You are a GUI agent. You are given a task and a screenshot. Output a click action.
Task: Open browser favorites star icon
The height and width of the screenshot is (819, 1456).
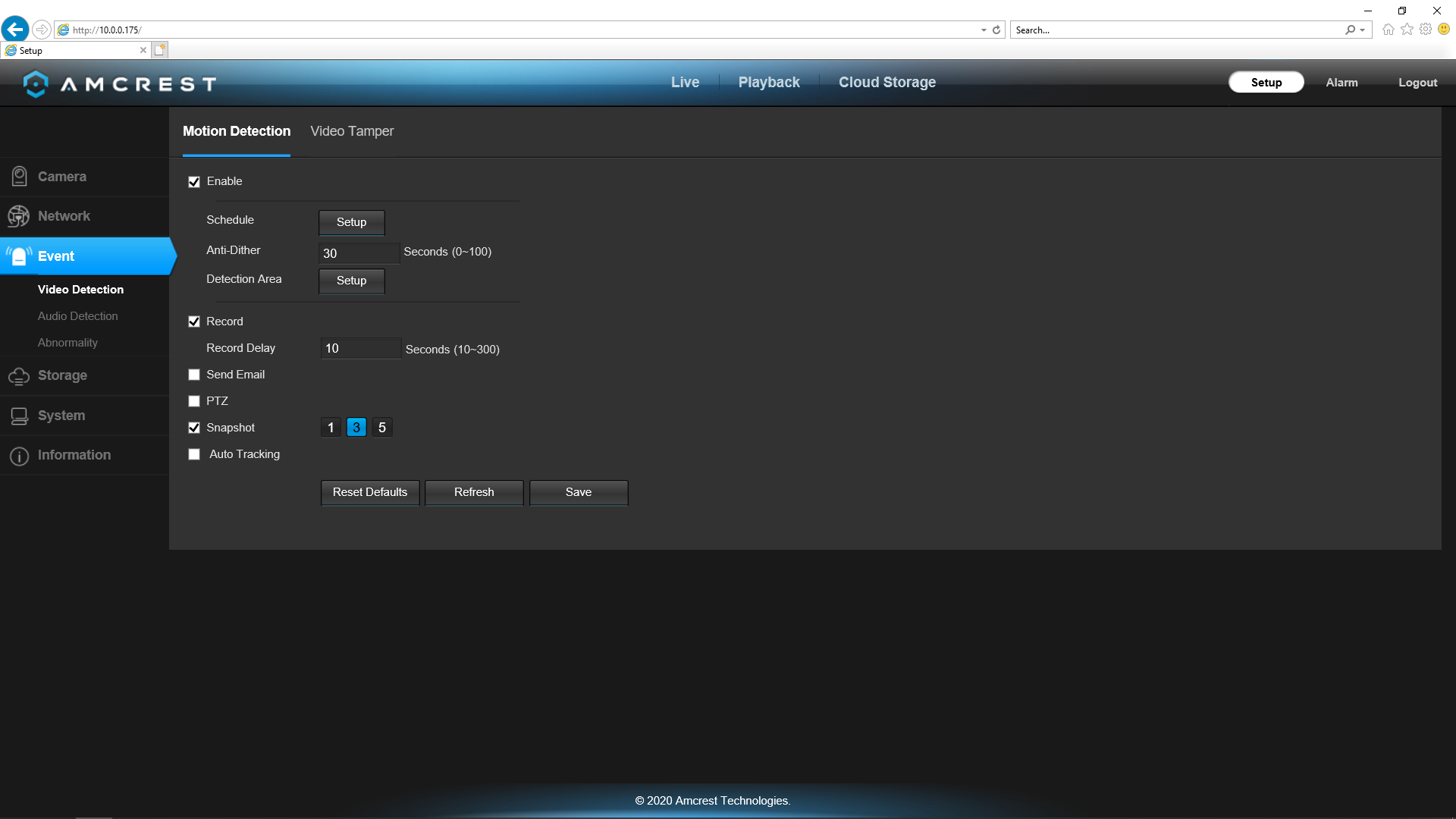click(x=1407, y=30)
